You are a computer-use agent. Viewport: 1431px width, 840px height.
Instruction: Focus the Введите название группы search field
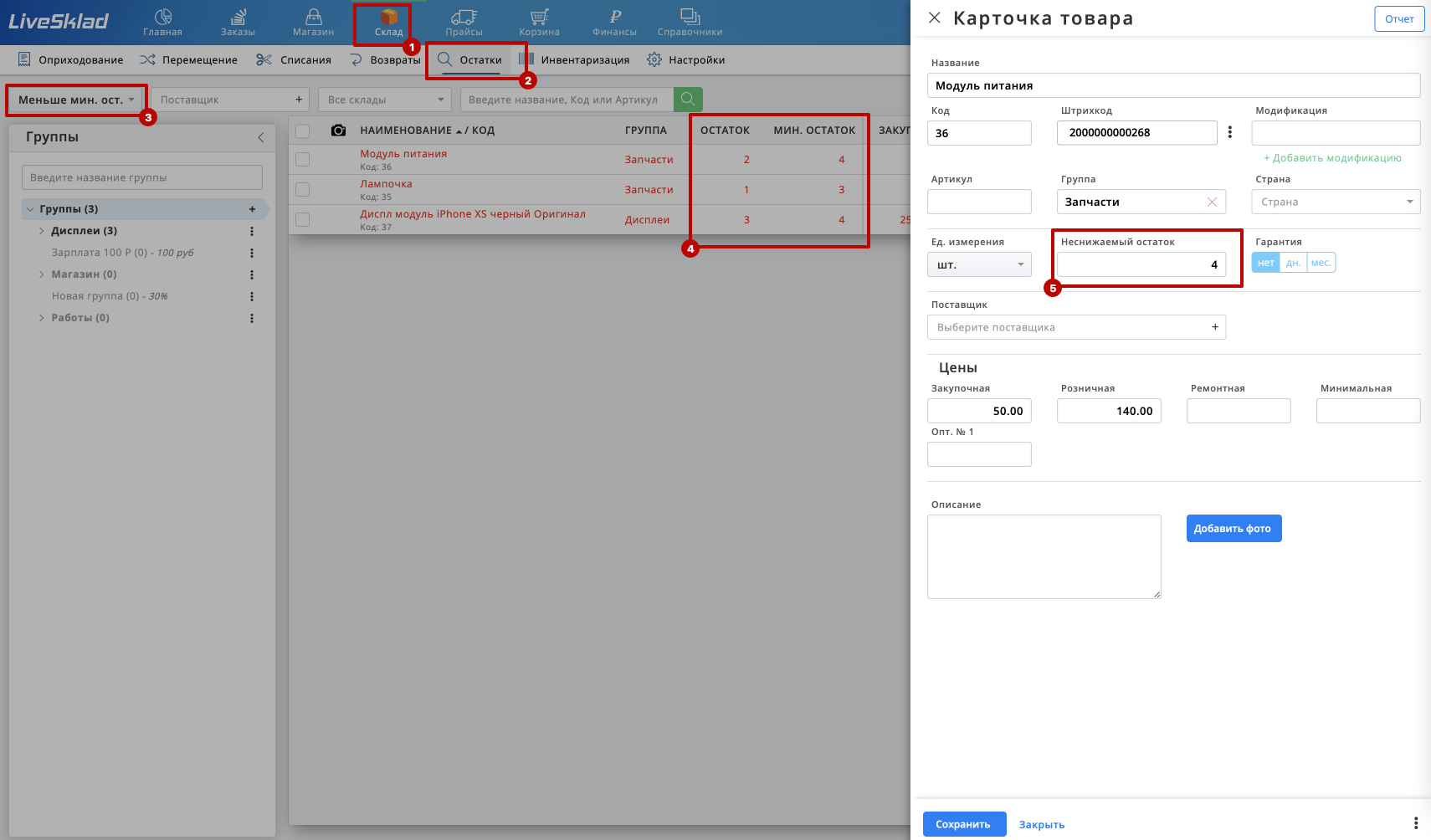[142, 177]
